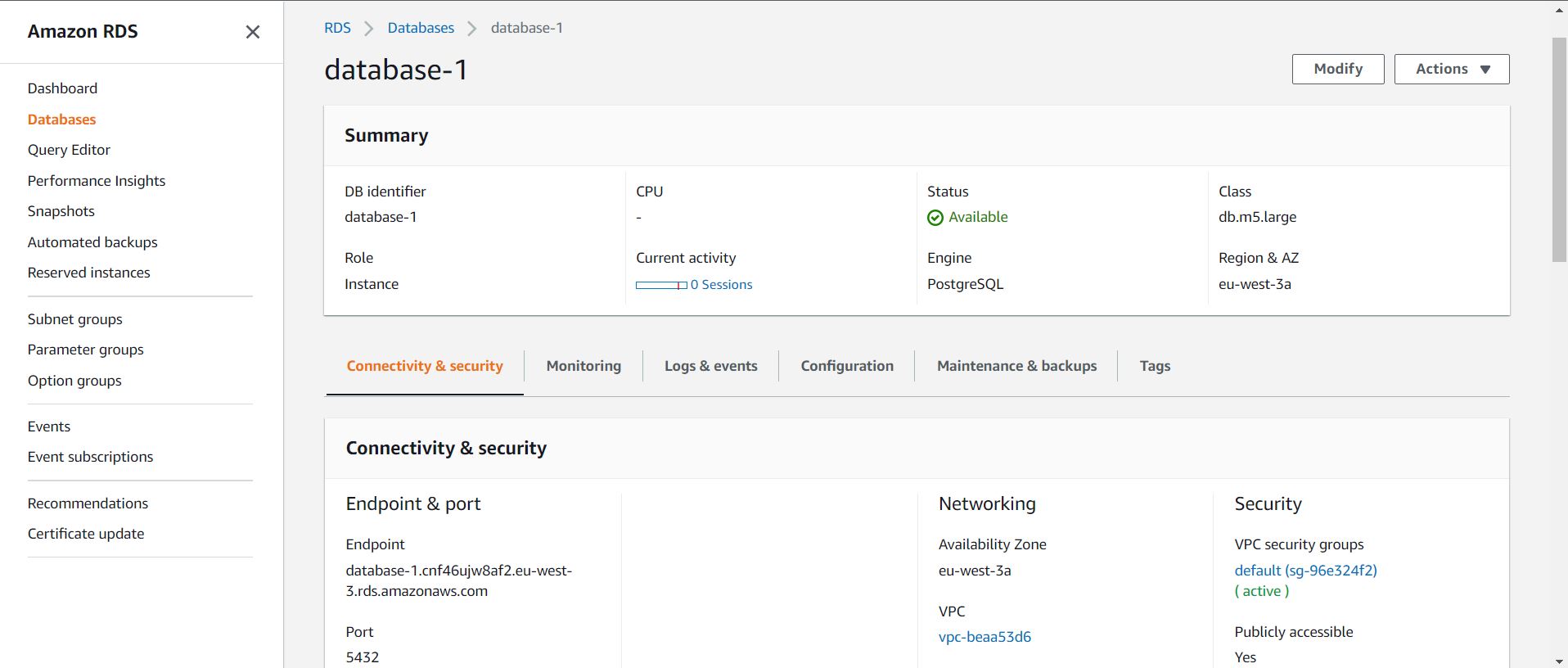The width and height of the screenshot is (1568, 668).
Task: Open default security group sg-96e324f2 link
Action: (1305, 571)
